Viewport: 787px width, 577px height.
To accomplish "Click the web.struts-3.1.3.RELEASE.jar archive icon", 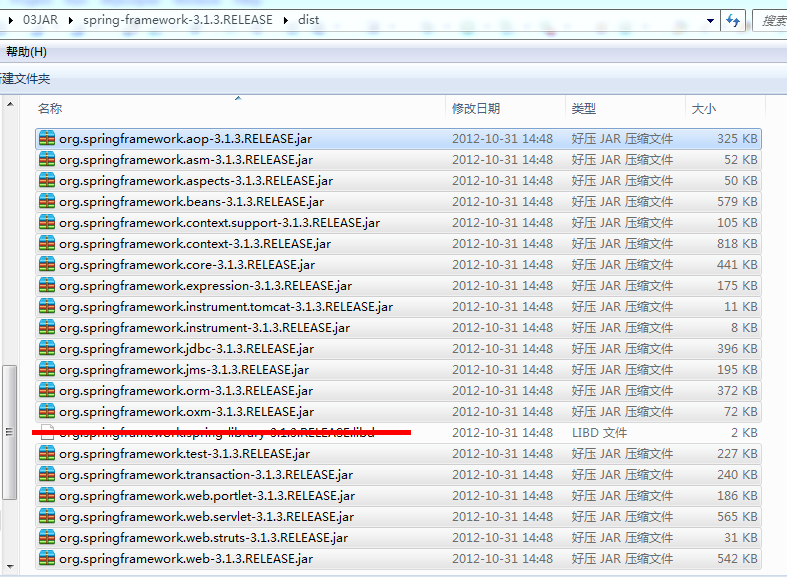I will tap(47, 538).
